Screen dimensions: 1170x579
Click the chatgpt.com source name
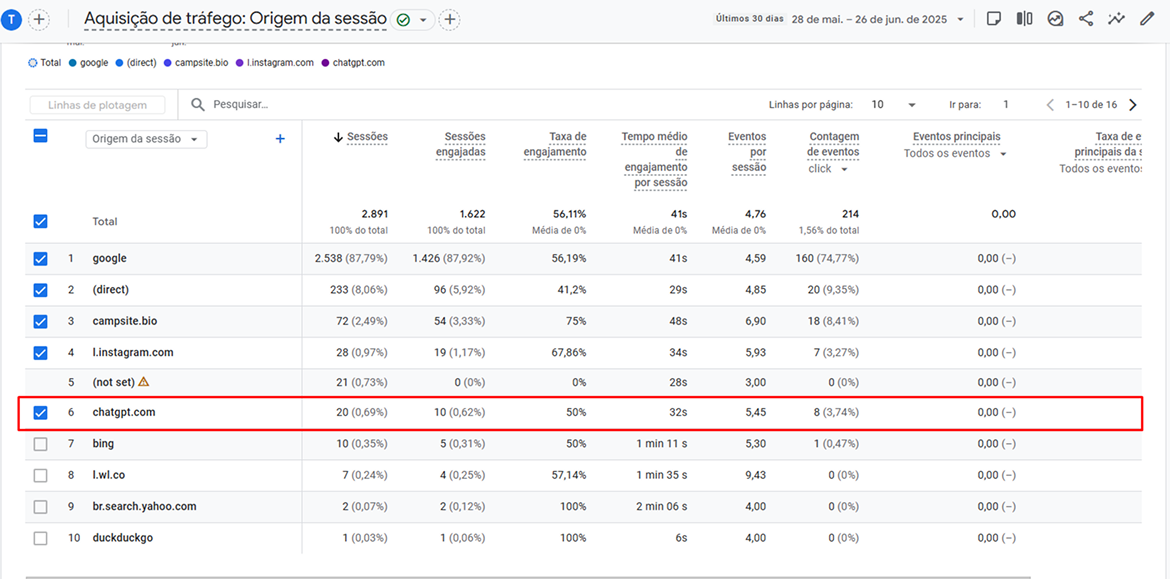coord(124,412)
